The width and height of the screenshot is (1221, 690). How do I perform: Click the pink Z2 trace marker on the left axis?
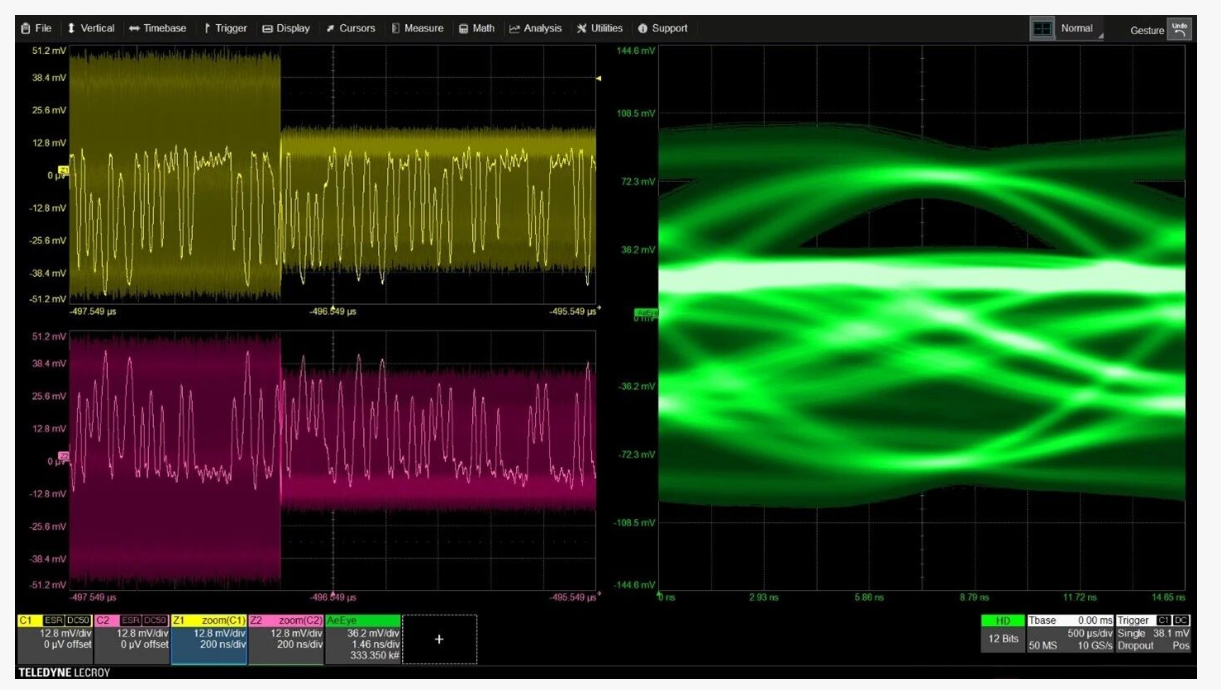pyautogui.click(x=63, y=457)
